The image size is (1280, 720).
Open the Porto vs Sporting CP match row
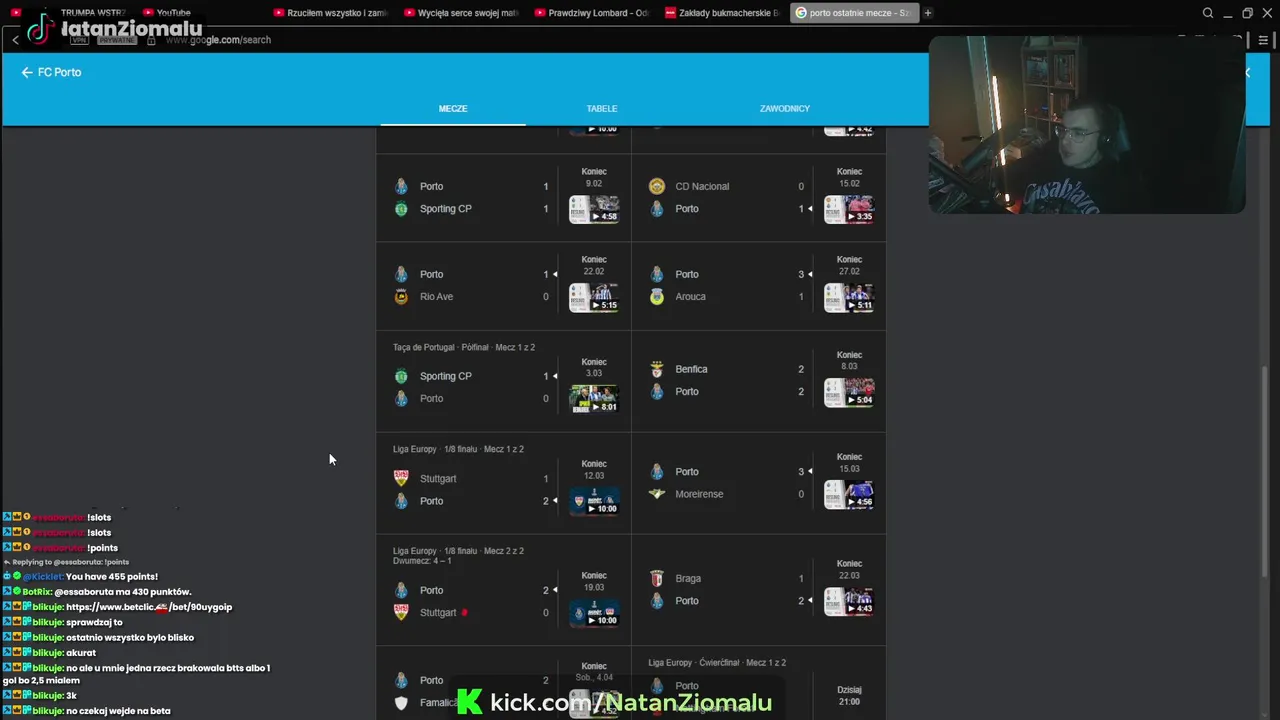pos(504,198)
